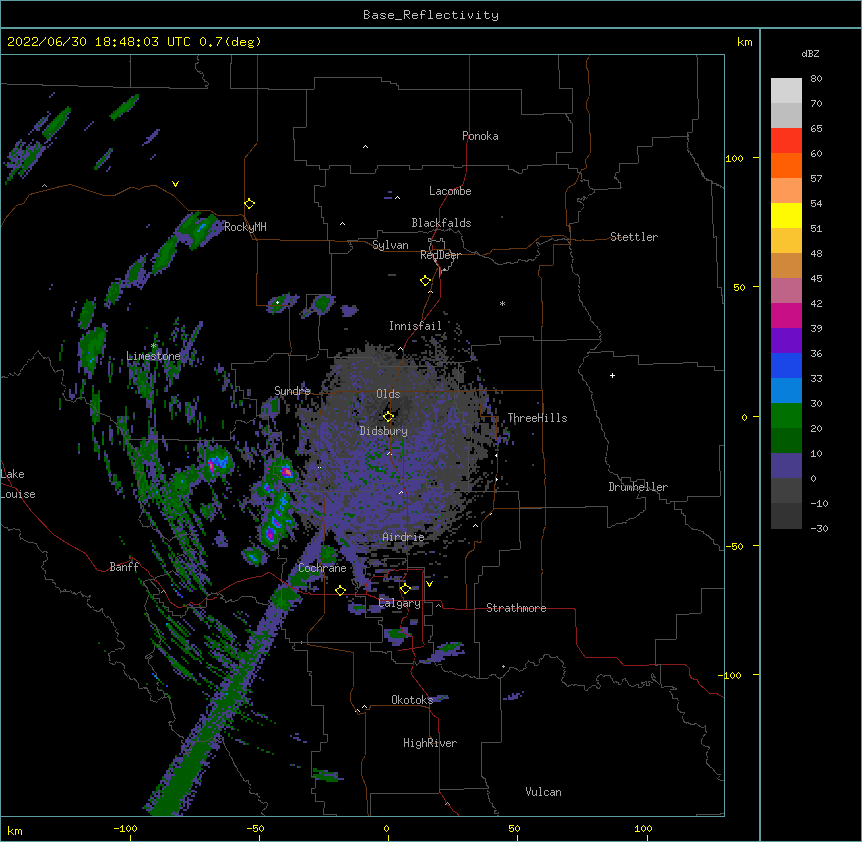
Task: Click the 65 dBZ red color swatch
Action: pyautogui.click(x=786, y=141)
